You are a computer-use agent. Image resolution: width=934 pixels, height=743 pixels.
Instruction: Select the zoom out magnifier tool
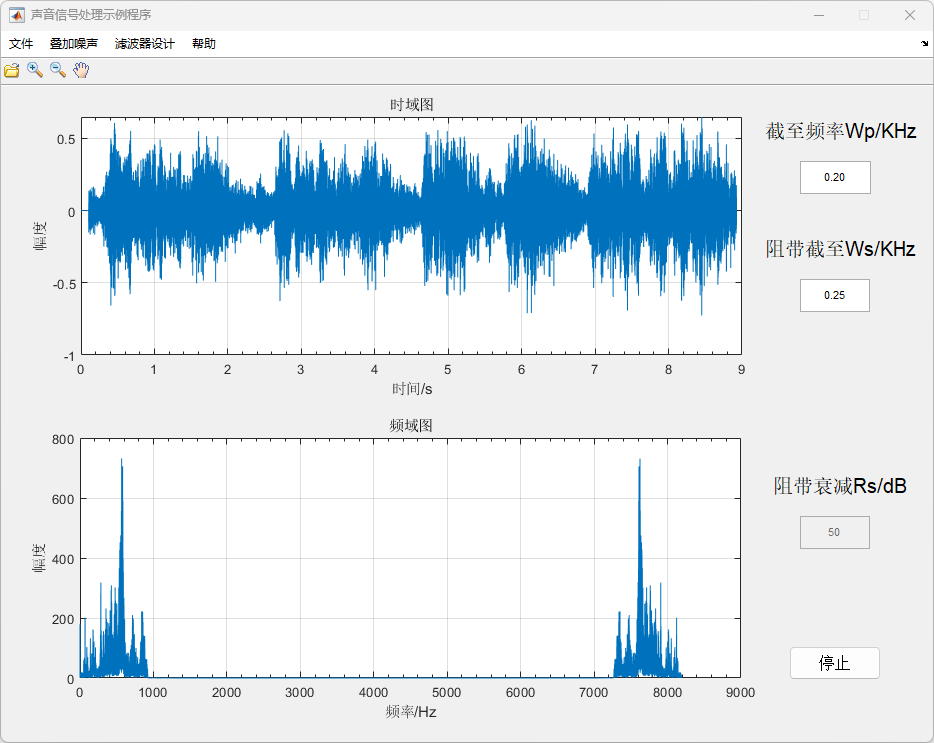pos(58,70)
